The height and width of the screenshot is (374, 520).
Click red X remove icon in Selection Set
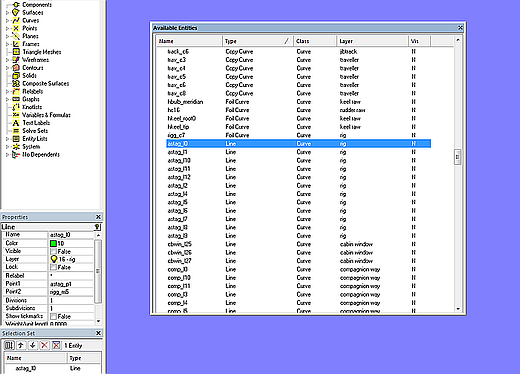(x=44, y=345)
